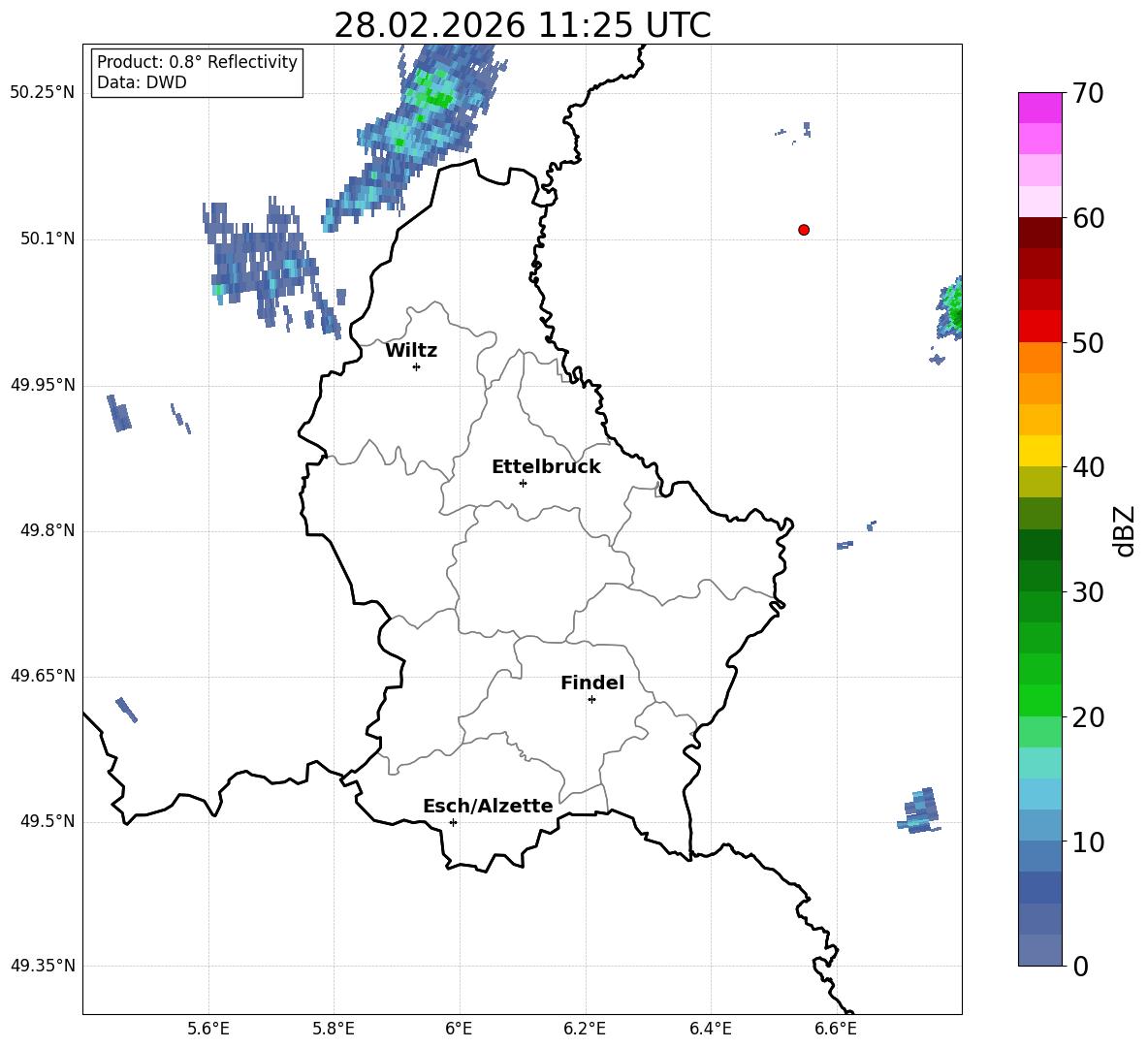Click the 5.6°E longitude label
This screenshot has height=1048, width=1148.
(x=208, y=1029)
